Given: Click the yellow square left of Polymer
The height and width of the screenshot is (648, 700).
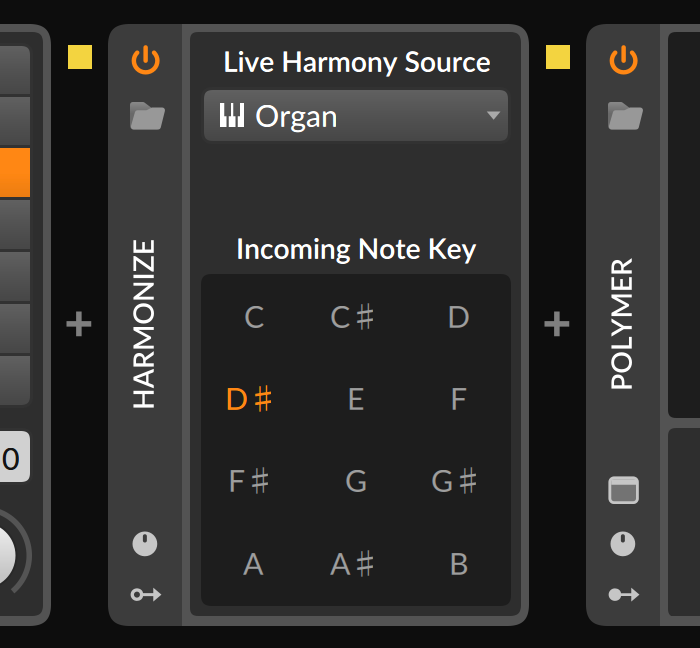Looking at the screenshot, I should (x=558, y=57).
